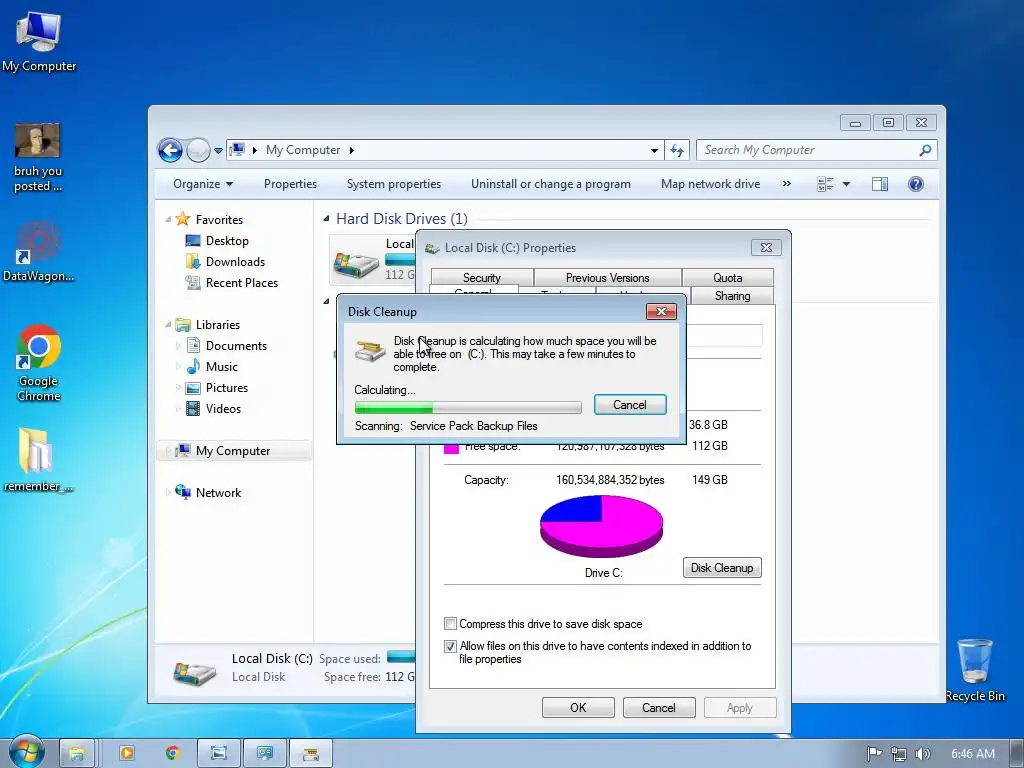Show the hidden toolbar commands chevron
Viewport: 1024px width, 768px height.
[x=787, y=184]
